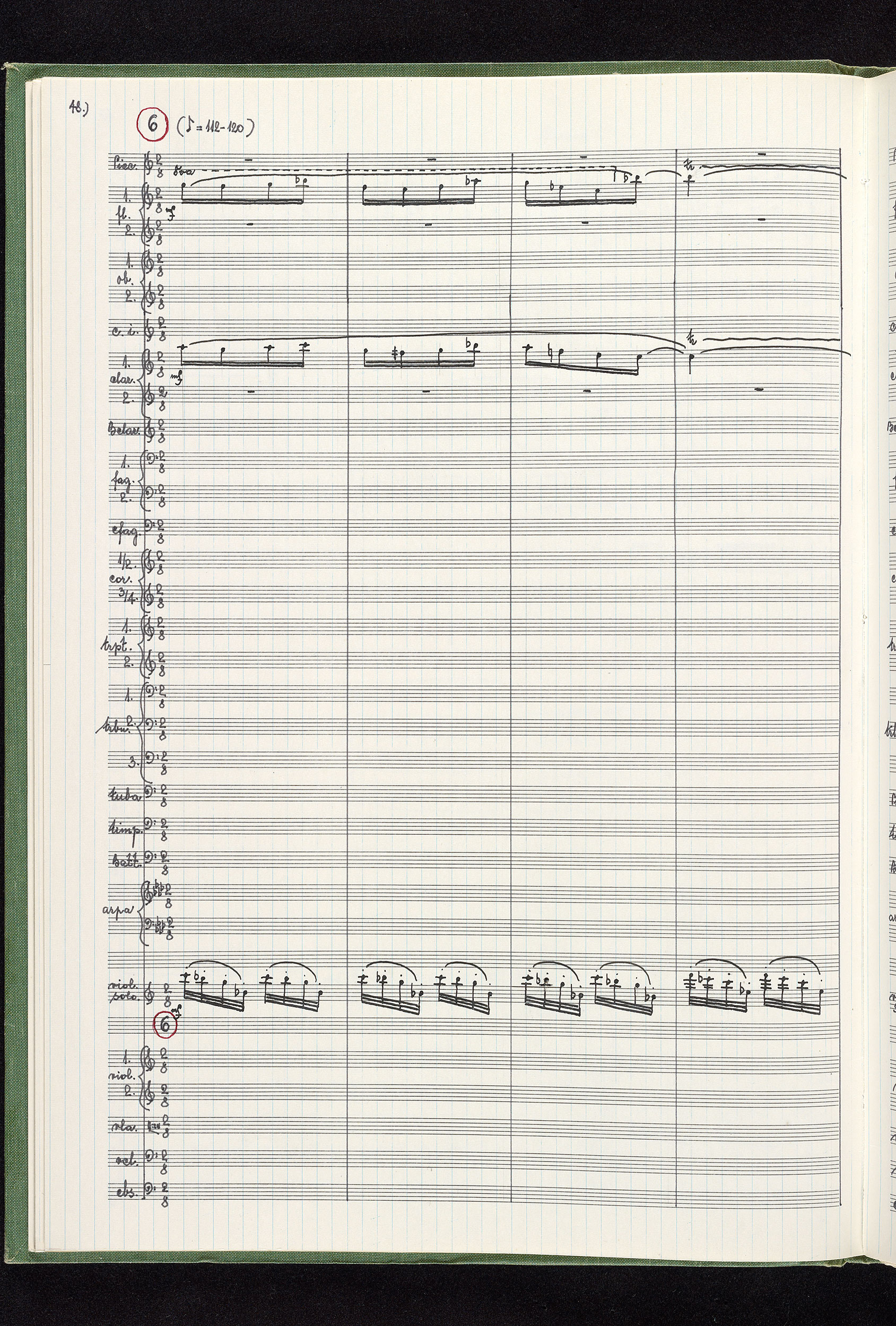Click the page number 48 in the corner
896x1326 pixels.
77,107
